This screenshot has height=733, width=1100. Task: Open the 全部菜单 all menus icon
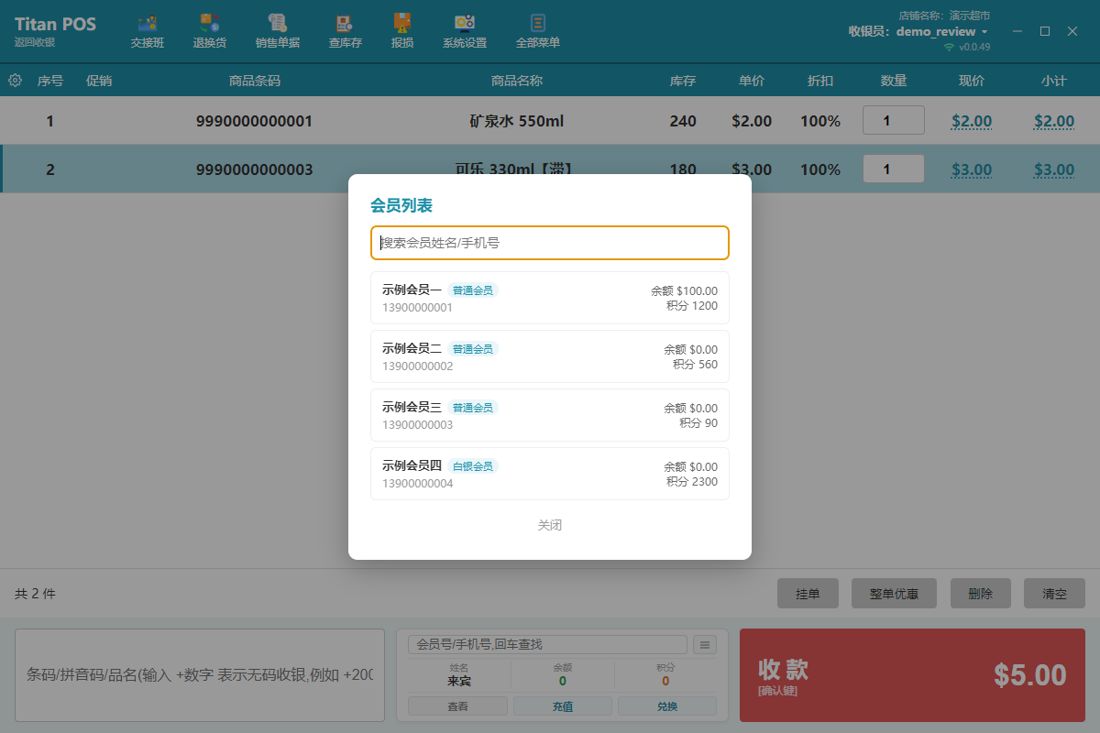point(537,32)
